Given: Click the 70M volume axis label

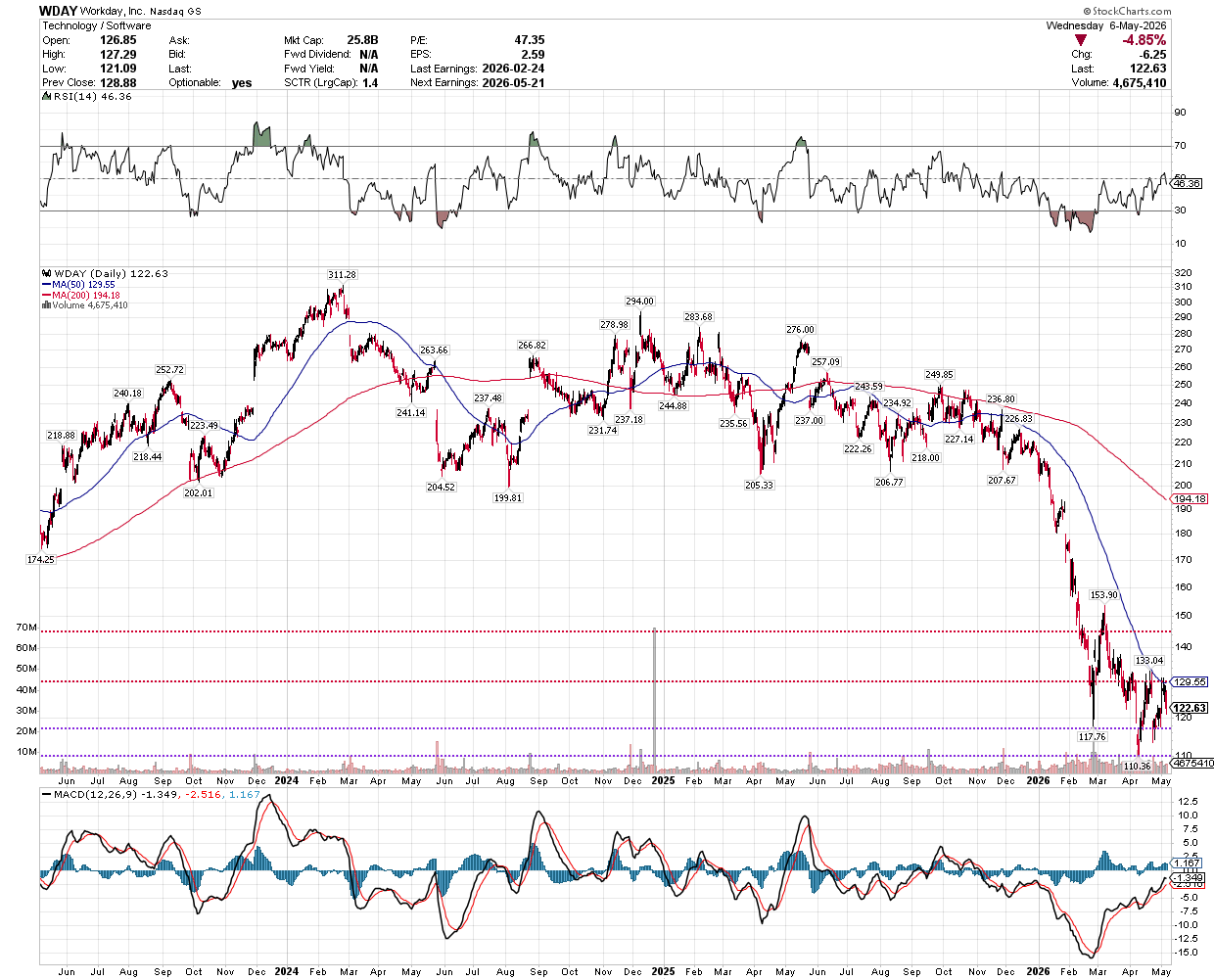Looking at the screenshot, I should (x=26, y=628).
